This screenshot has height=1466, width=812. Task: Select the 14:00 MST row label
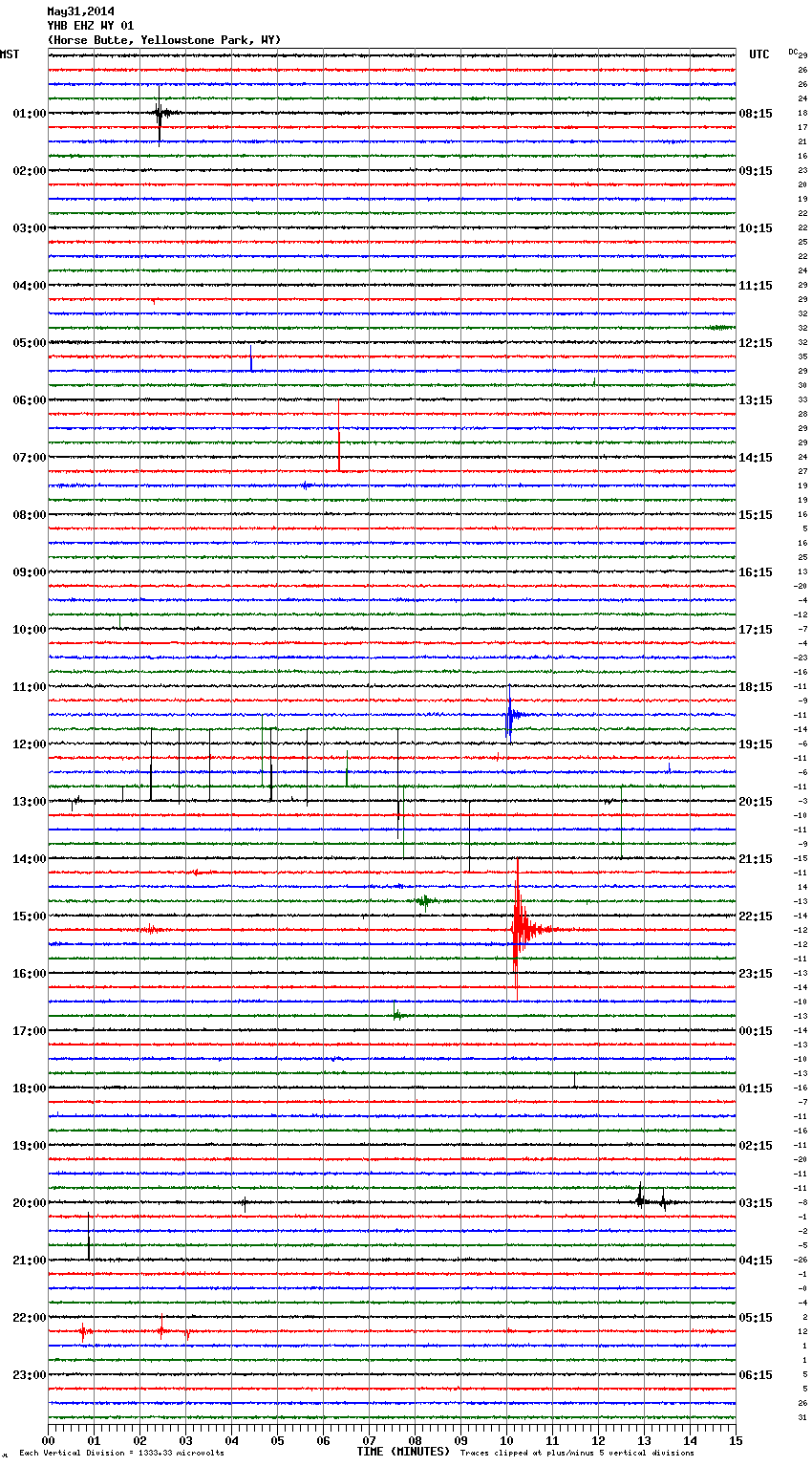coord(30,859)
